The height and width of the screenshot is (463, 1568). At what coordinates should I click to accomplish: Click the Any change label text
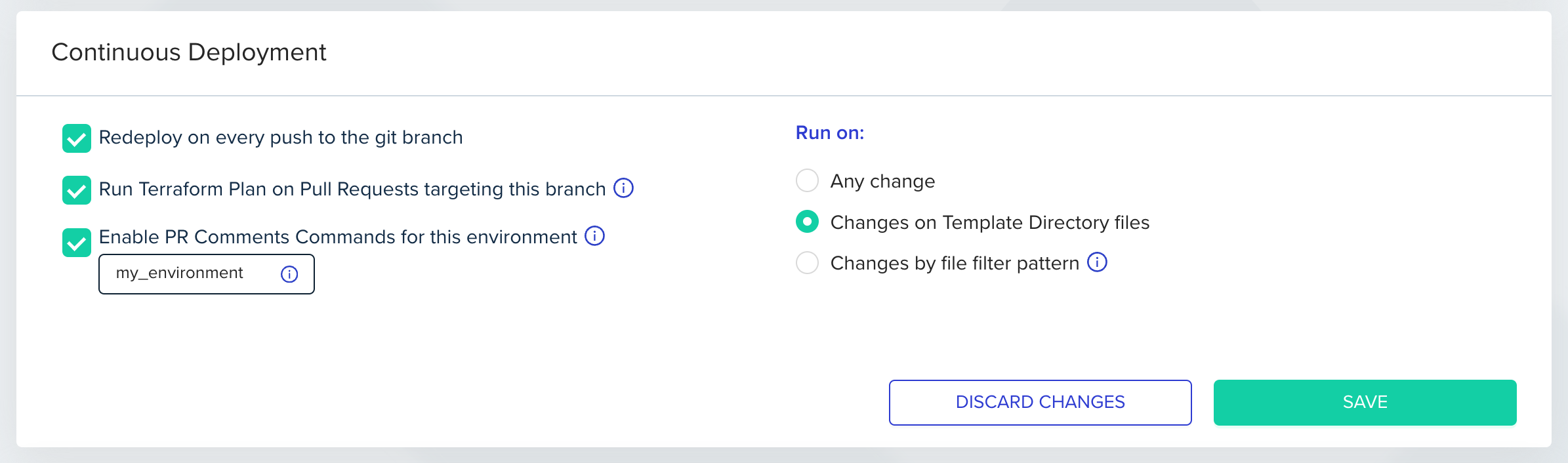(882, 181)
